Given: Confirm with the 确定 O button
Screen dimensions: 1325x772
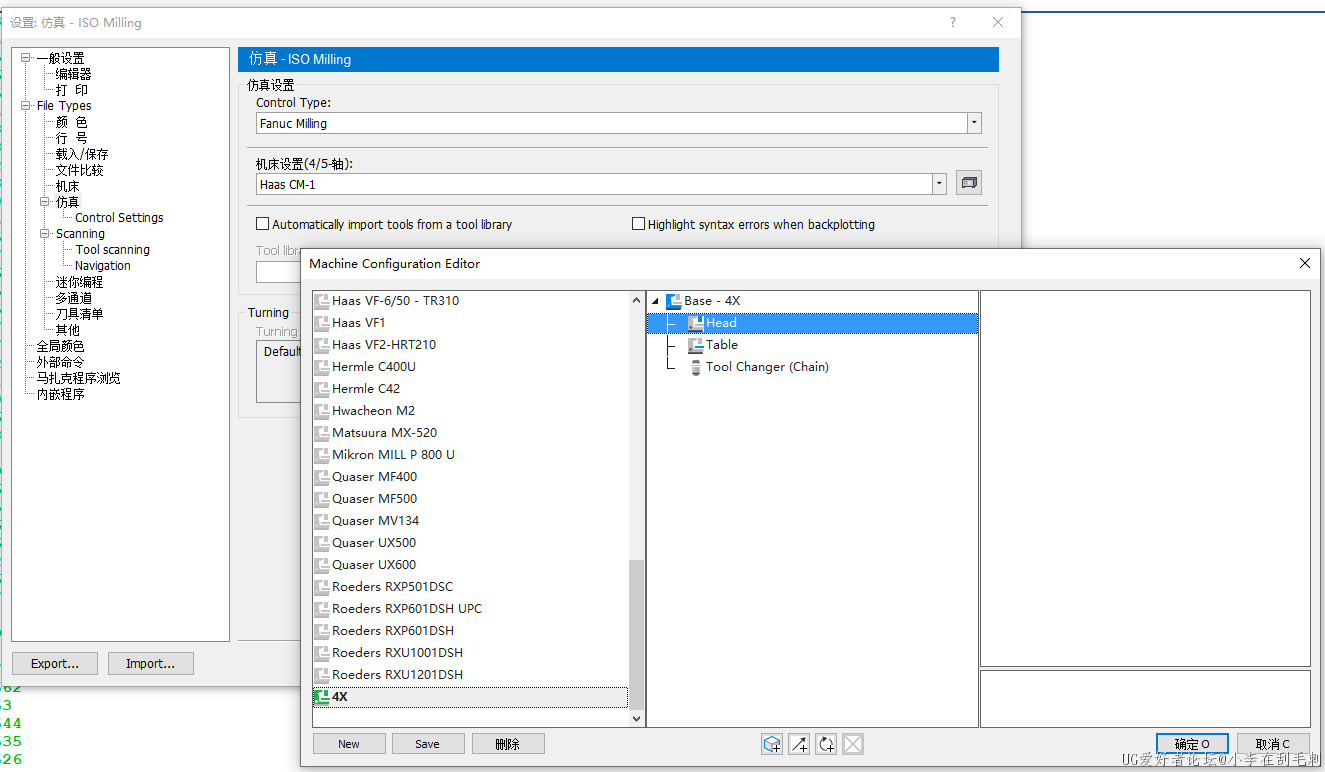Looking at the screenshot, I should coord(1192,744).
